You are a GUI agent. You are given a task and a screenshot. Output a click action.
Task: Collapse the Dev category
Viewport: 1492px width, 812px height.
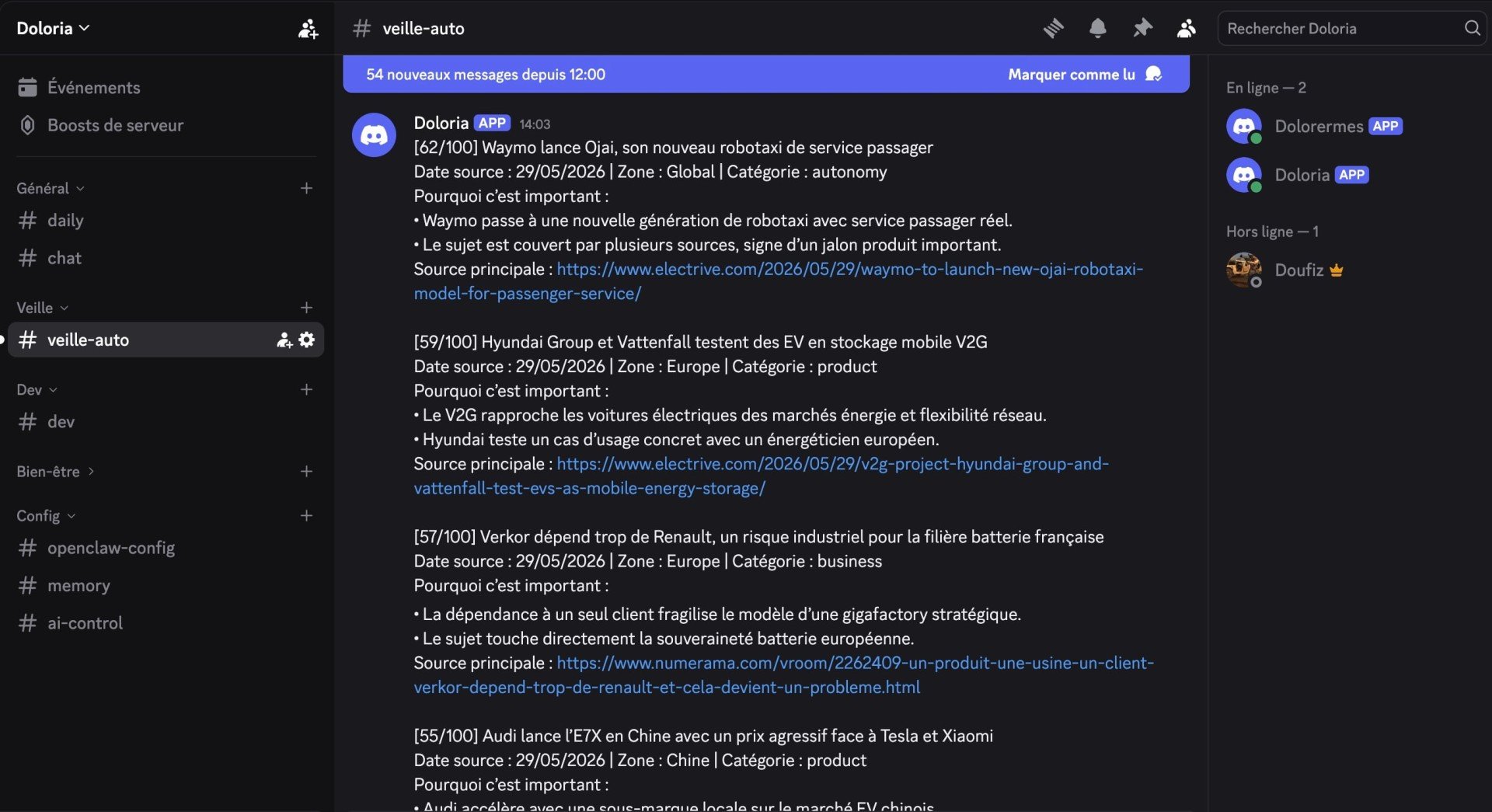coord(37,389)
